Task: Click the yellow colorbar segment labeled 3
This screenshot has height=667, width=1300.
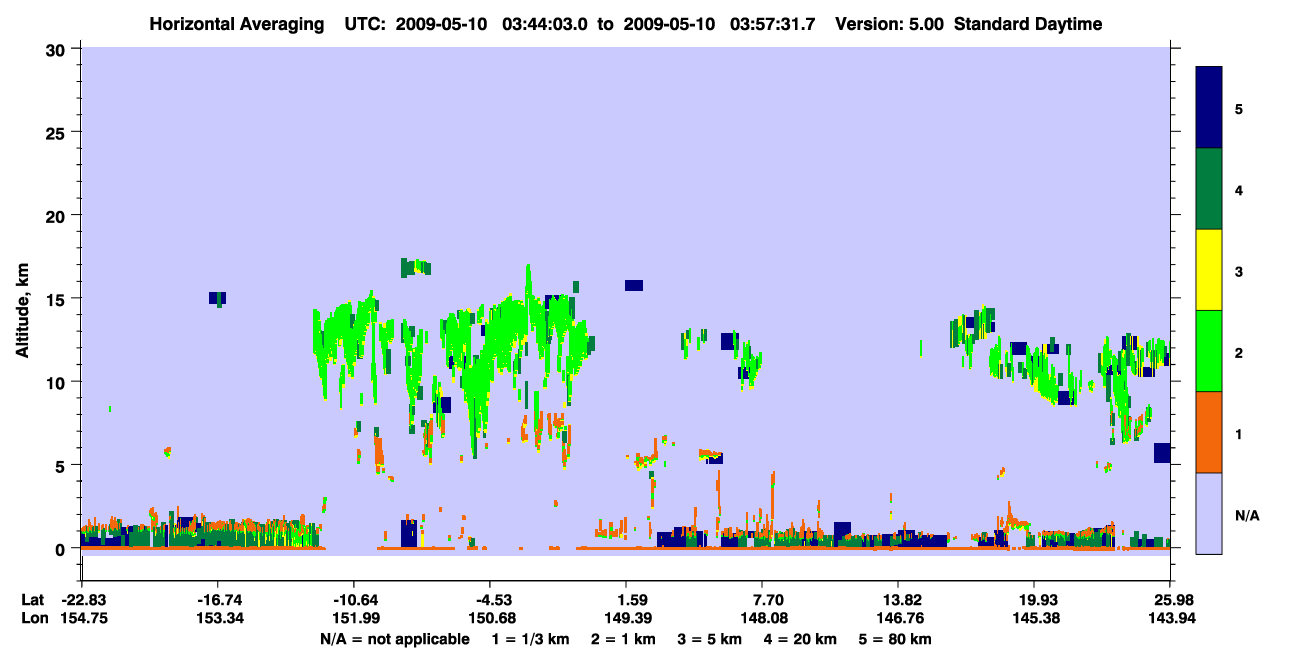Action: coord(1209,270)
